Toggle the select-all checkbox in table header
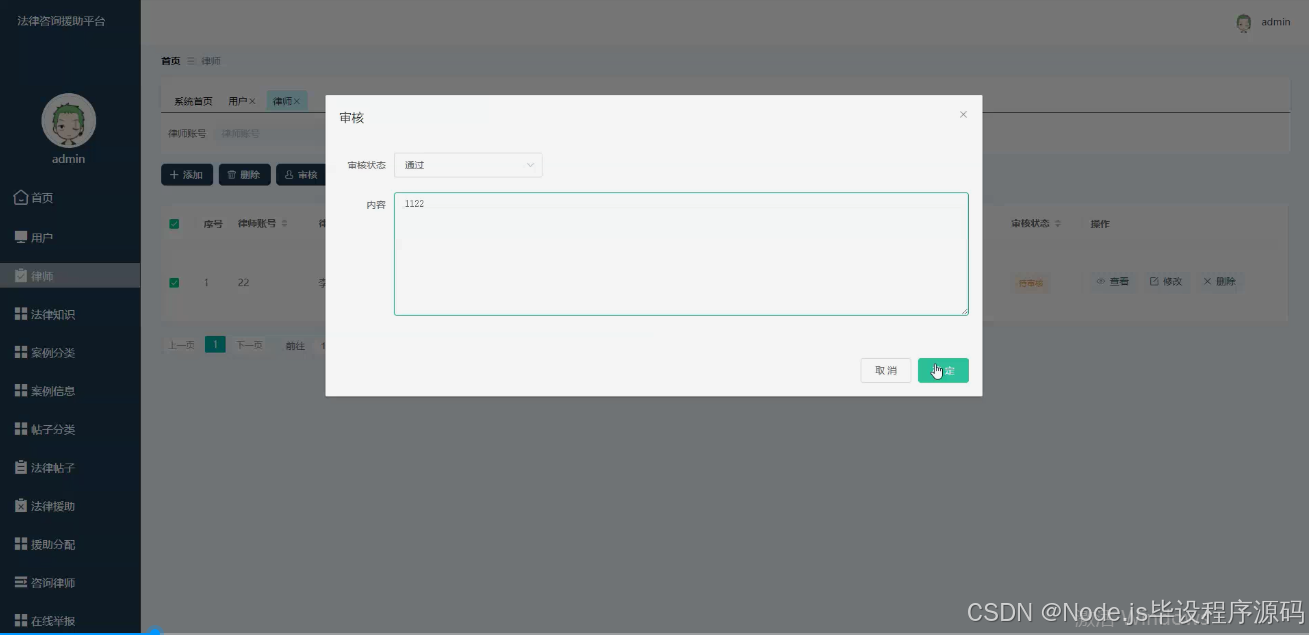 [174, 224]
